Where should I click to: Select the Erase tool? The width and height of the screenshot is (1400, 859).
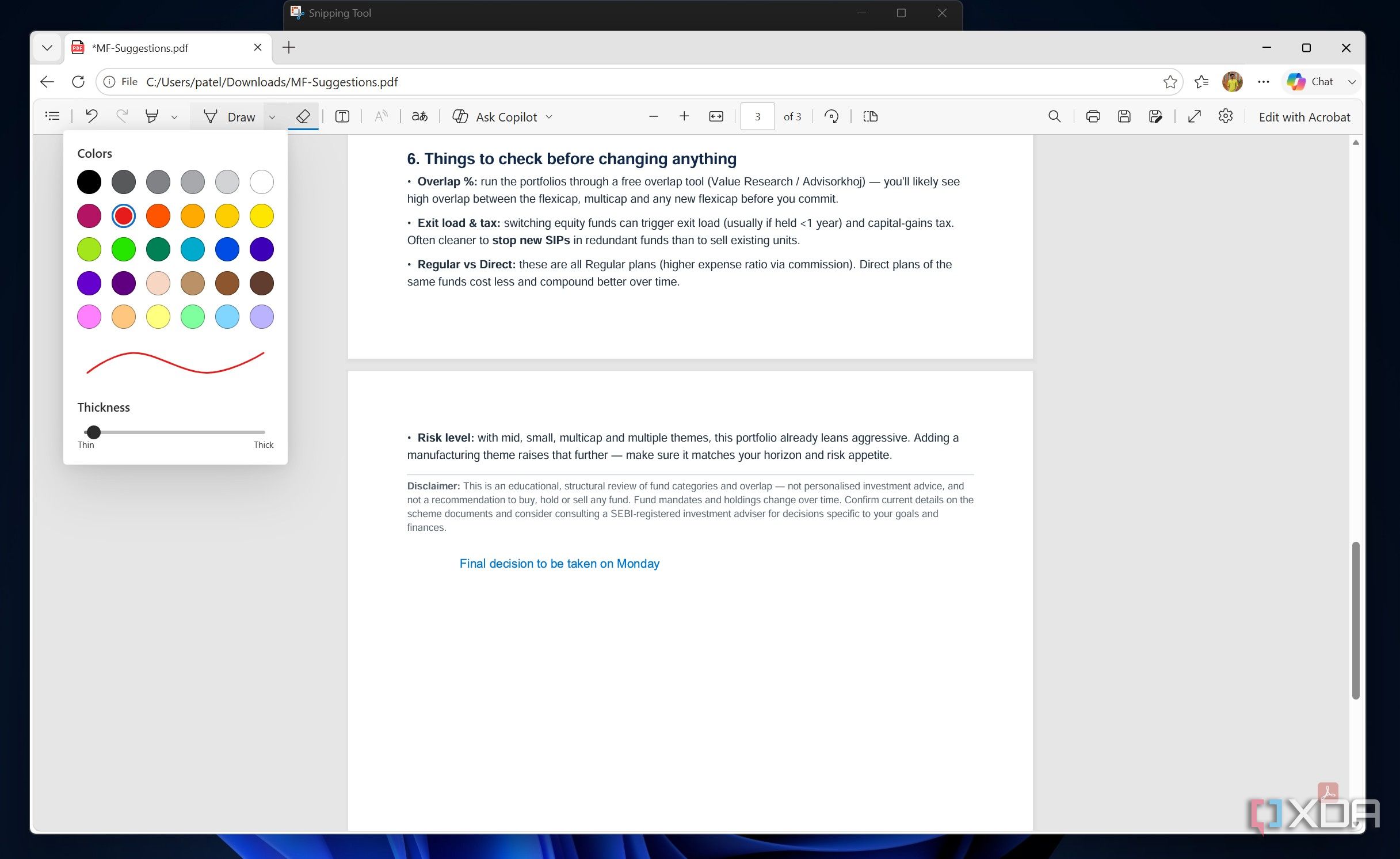pyautogui.click(x=303, y=116)
